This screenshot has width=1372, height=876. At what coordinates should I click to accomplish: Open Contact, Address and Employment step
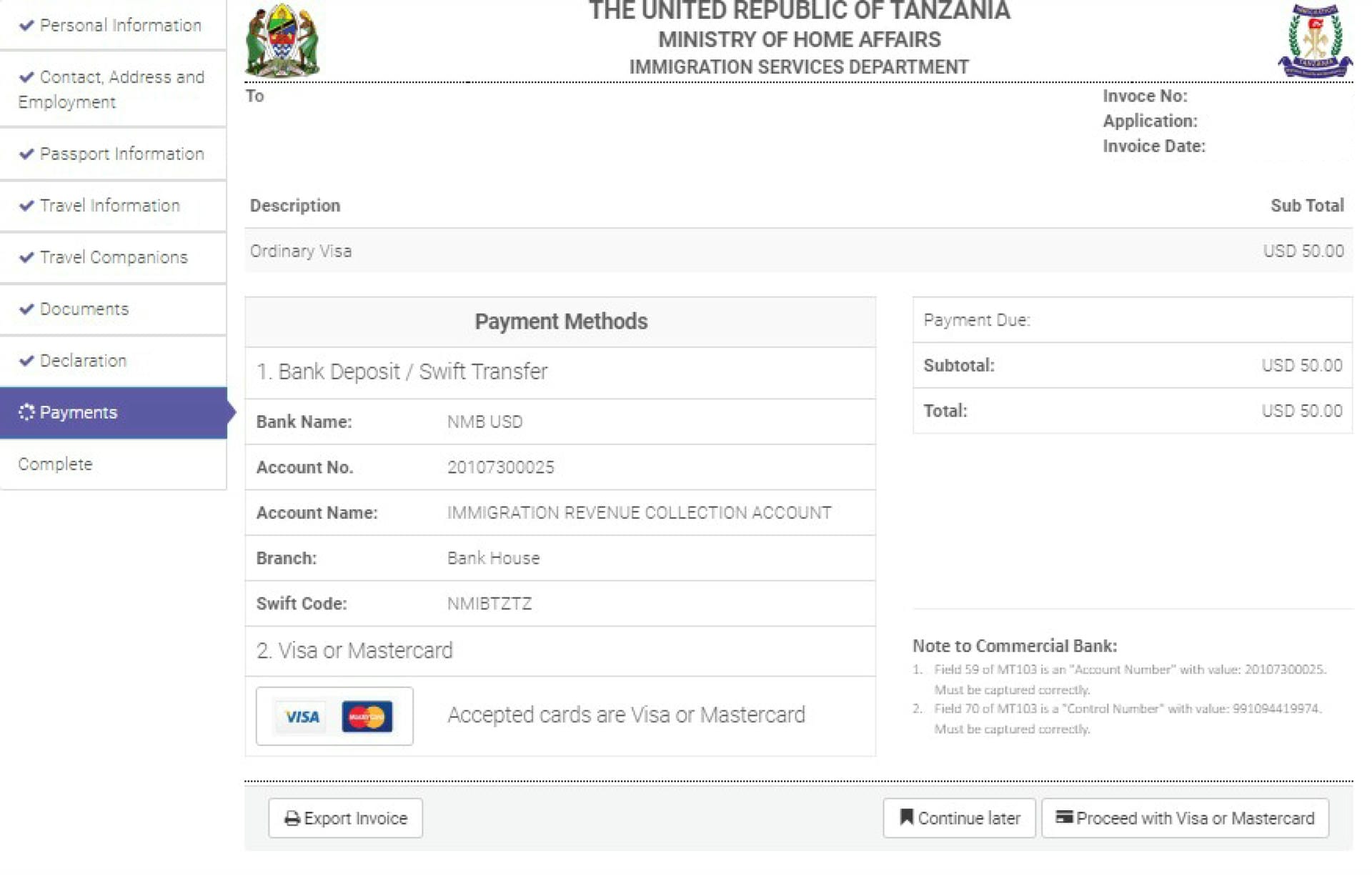point(113,89)
